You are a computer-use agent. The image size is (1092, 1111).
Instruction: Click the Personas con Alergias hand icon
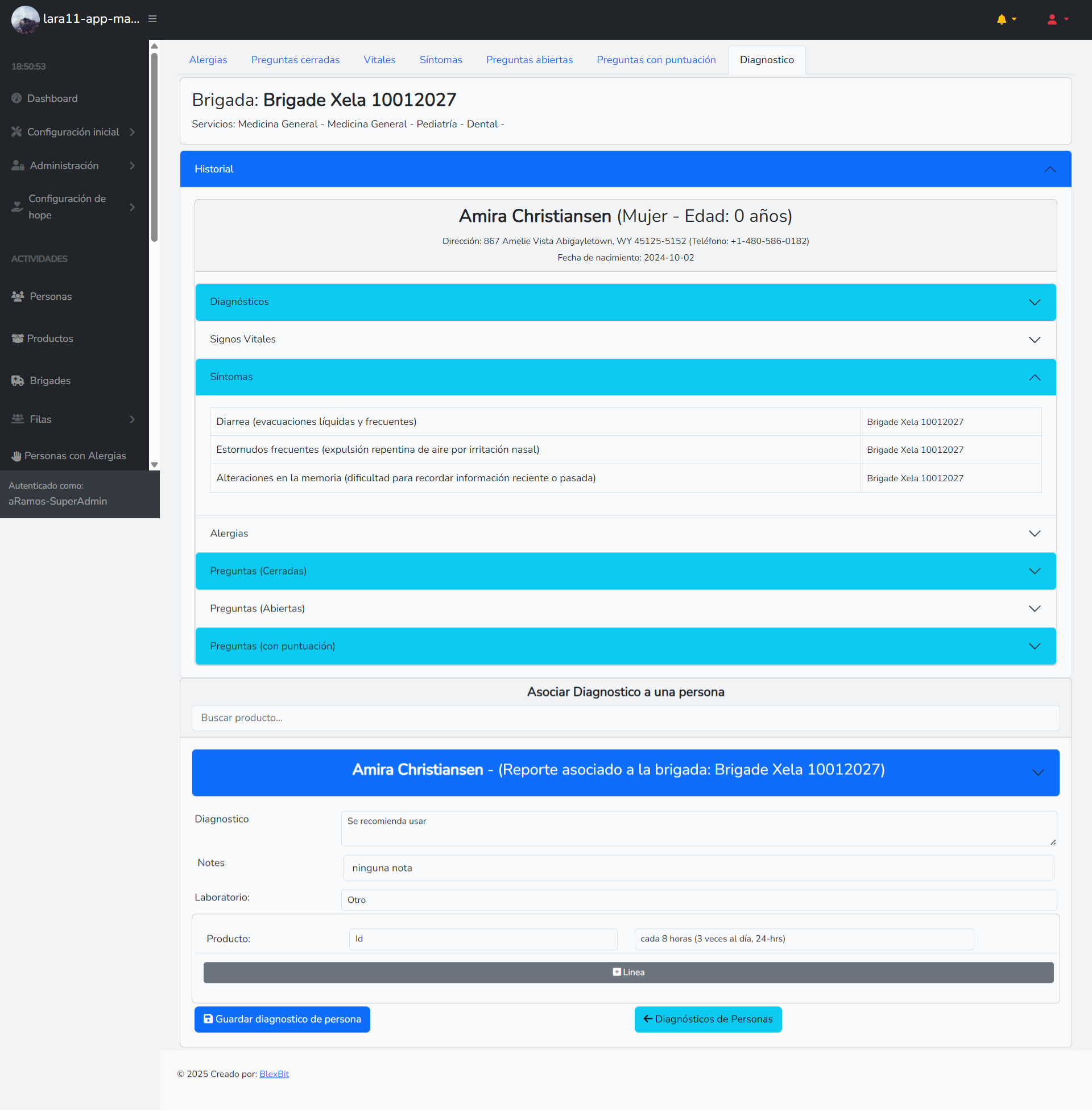tap(16, 456)
